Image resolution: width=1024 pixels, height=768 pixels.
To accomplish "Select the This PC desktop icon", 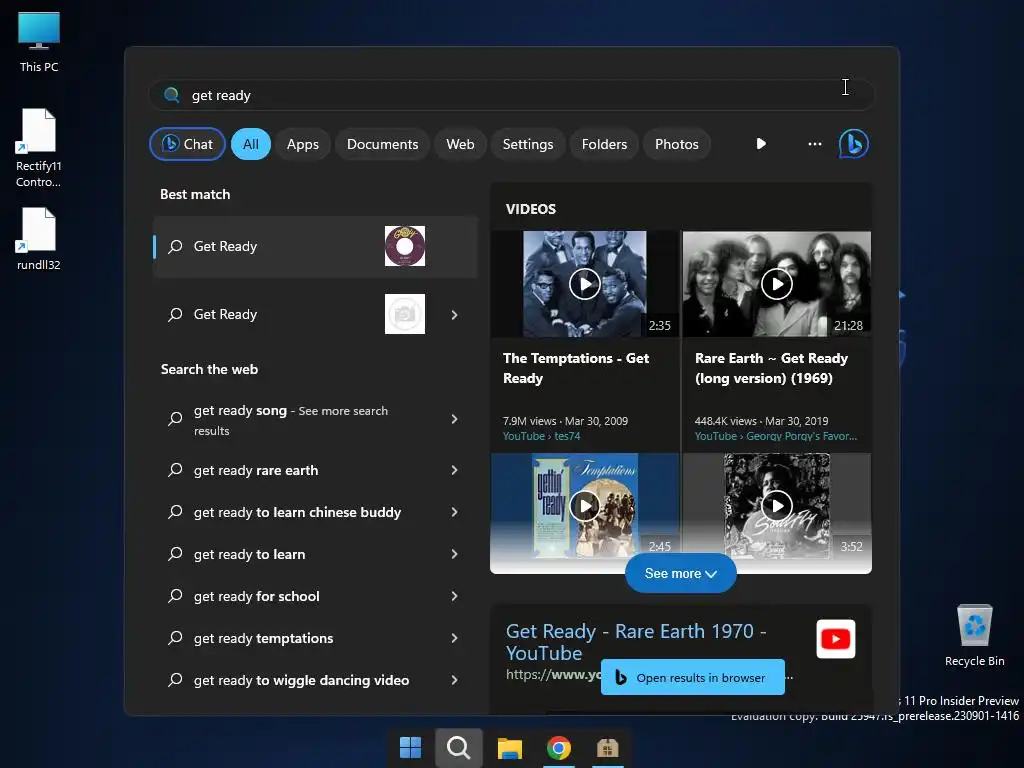I will [x=39, y=42].
